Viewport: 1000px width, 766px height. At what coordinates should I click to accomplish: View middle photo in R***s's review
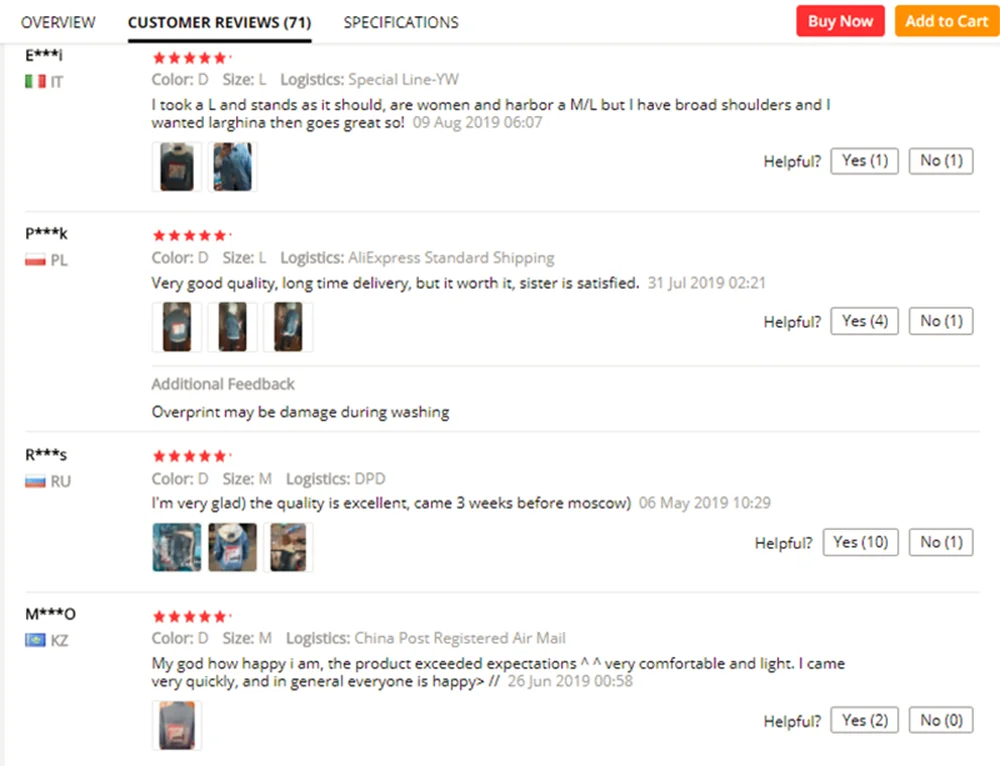(232, 547)
